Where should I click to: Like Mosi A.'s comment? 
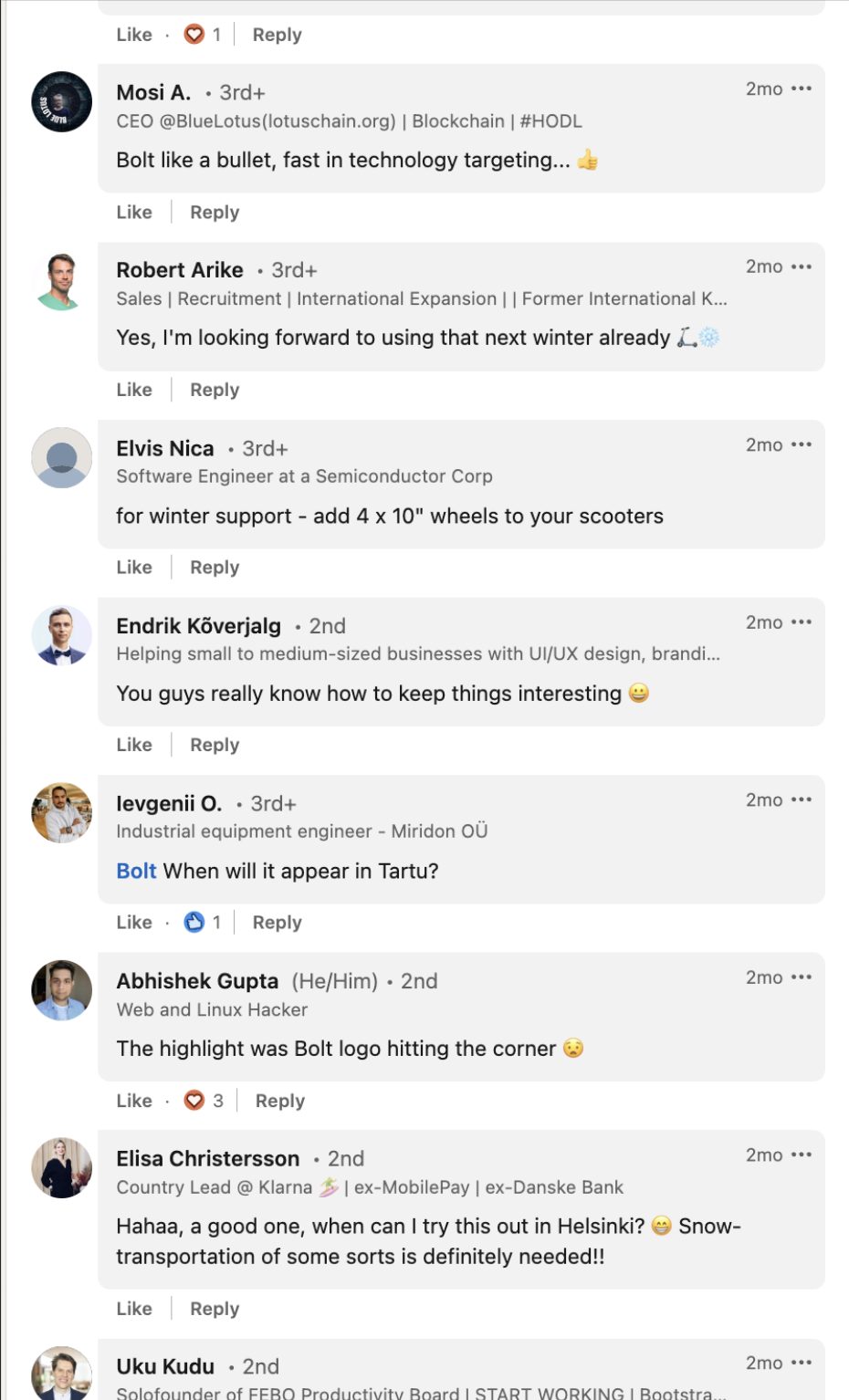coord(134,213)
